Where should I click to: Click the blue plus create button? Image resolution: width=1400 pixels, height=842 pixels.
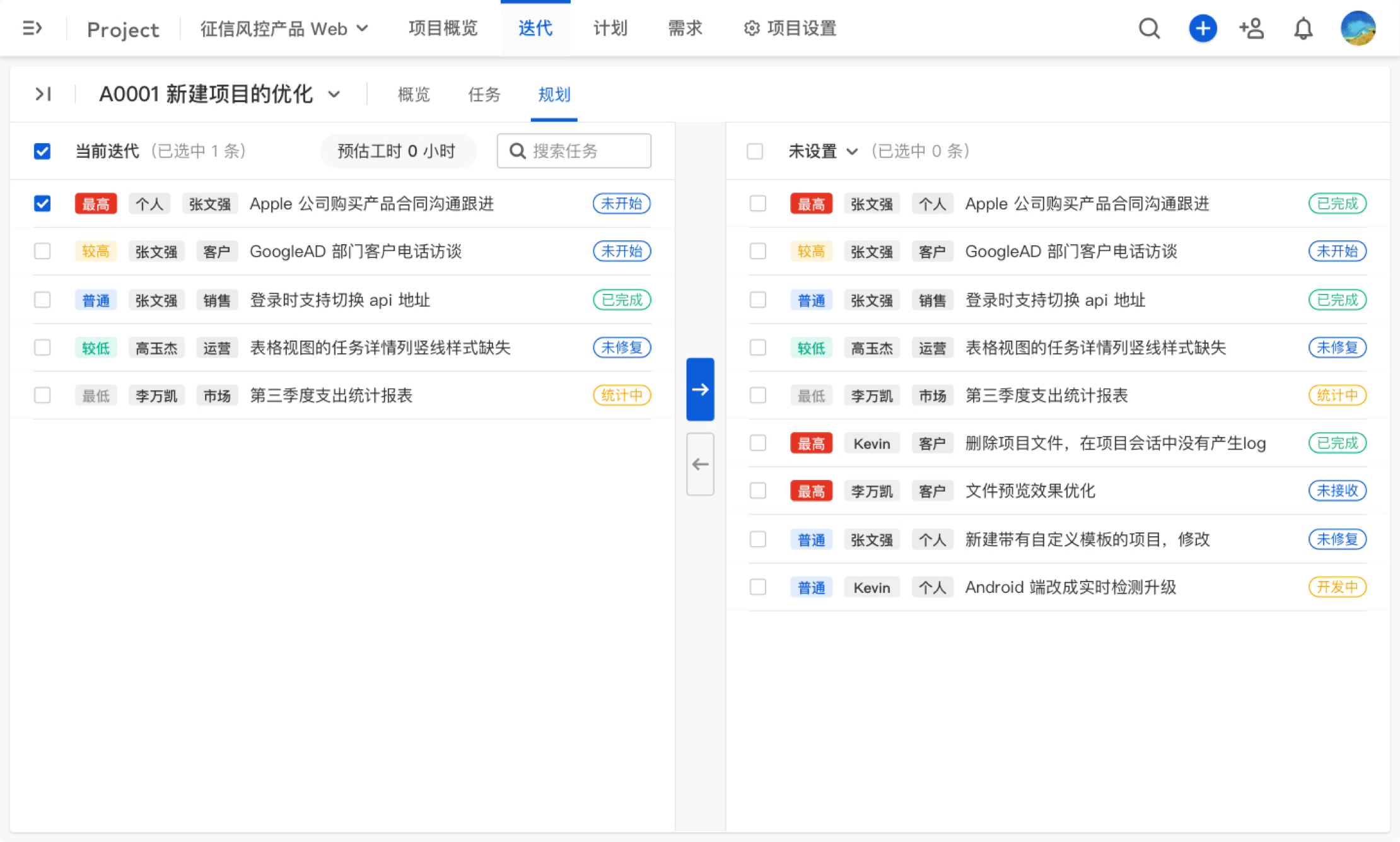[x=1202, y=28]
